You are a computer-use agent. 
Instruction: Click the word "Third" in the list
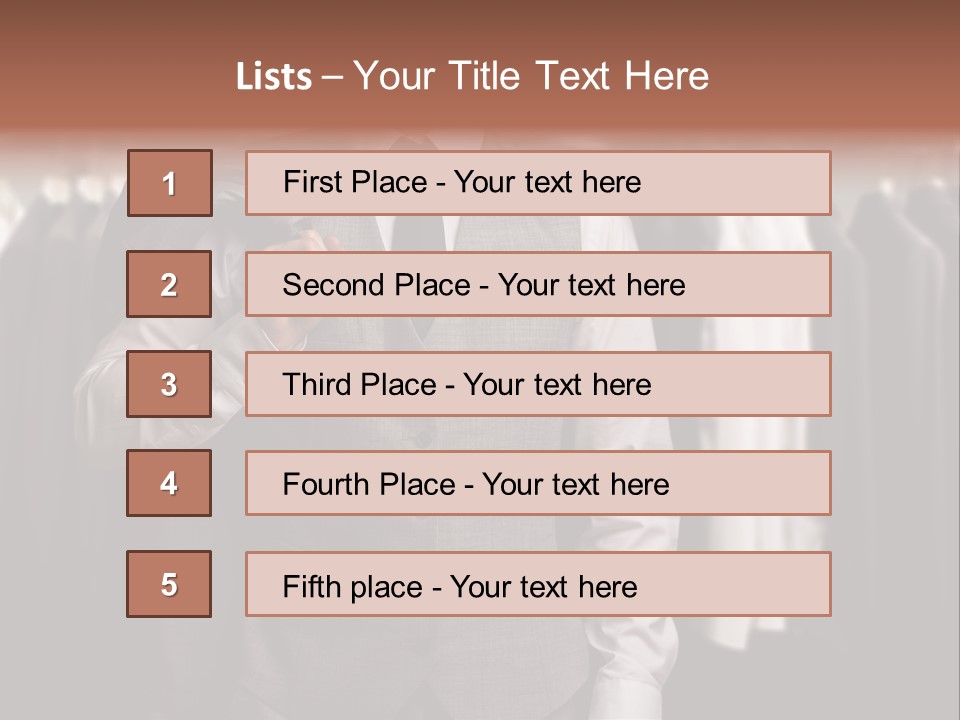click(x=313, y=385)
